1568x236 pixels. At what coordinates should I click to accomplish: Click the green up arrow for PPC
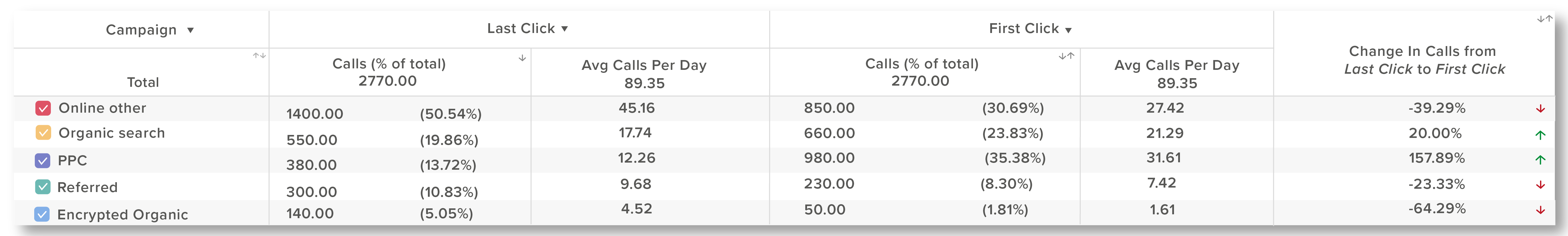point(1540,160)
